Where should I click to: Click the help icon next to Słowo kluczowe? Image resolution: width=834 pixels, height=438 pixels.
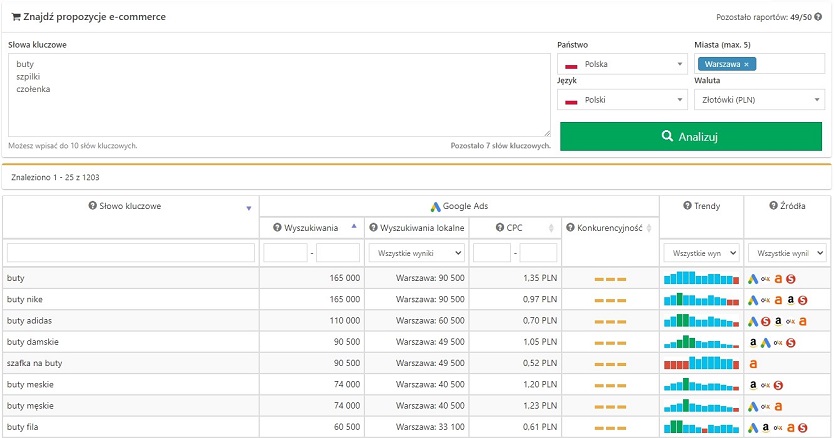(x=93, y=206)
